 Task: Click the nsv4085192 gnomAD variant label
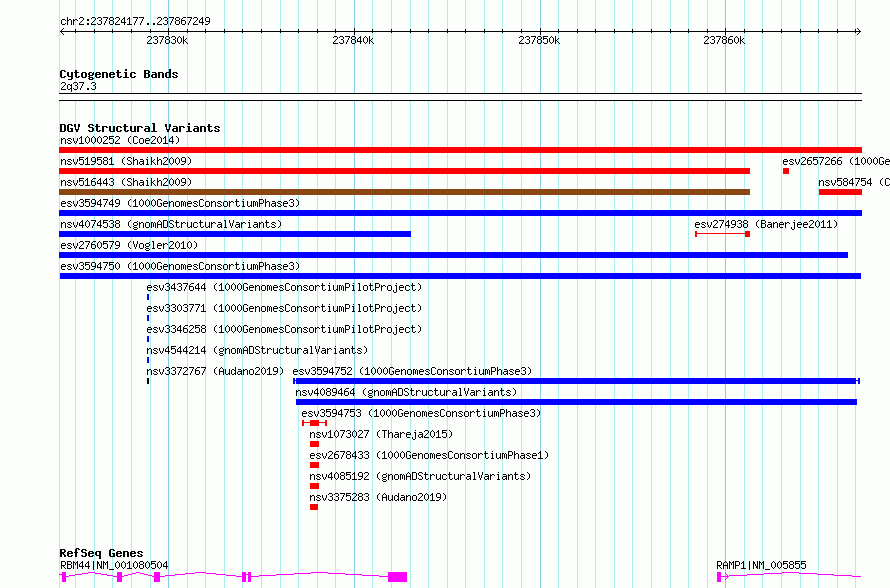pyautogui.click(x=420, y=476)
